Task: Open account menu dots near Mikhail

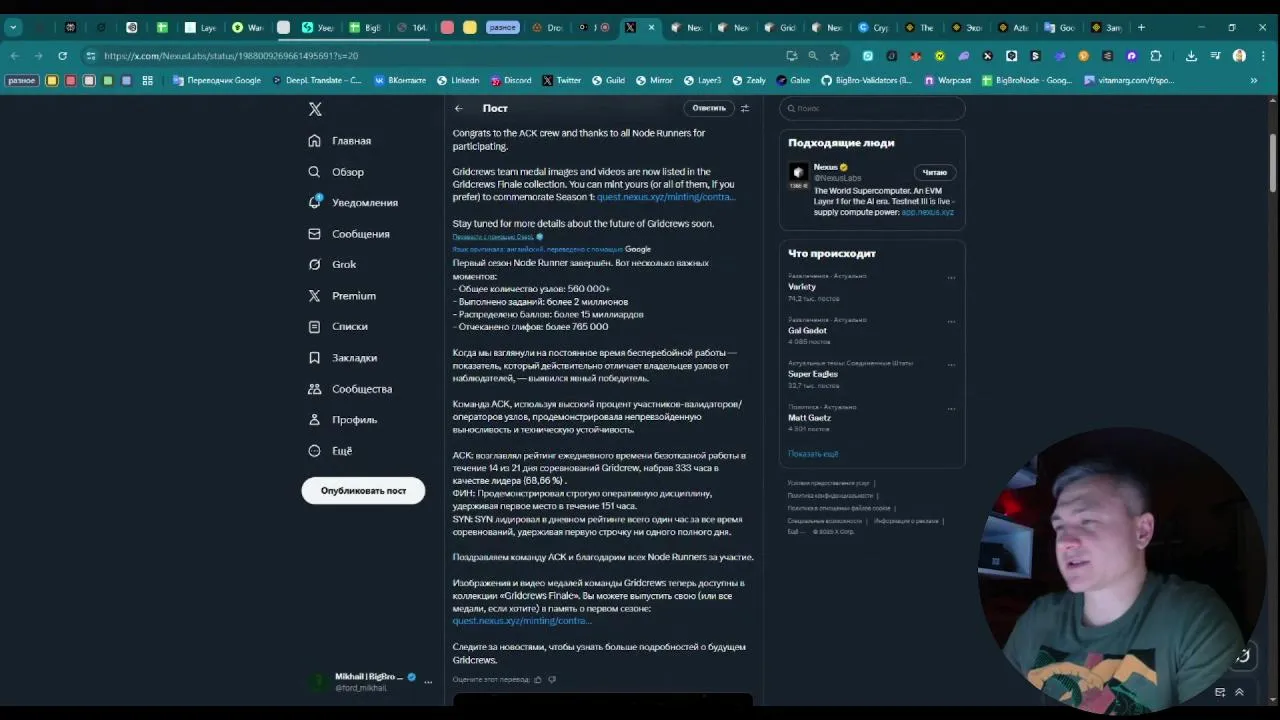Action: click(428, 682)
